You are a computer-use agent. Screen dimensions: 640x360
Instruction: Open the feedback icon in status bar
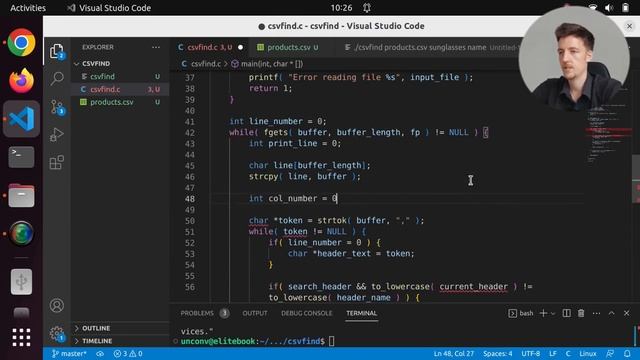pyautogui.click(x=610, y=353)
